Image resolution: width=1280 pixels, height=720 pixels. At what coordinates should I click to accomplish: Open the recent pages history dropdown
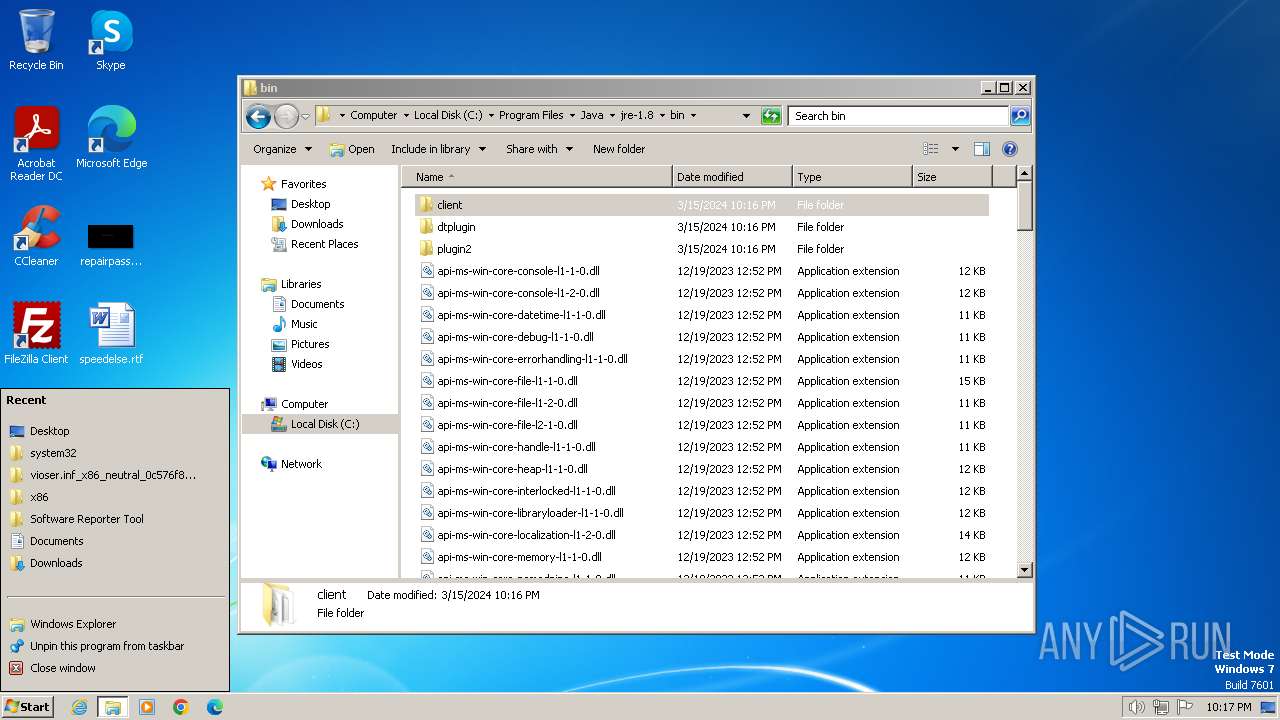(x=305, y=117)
